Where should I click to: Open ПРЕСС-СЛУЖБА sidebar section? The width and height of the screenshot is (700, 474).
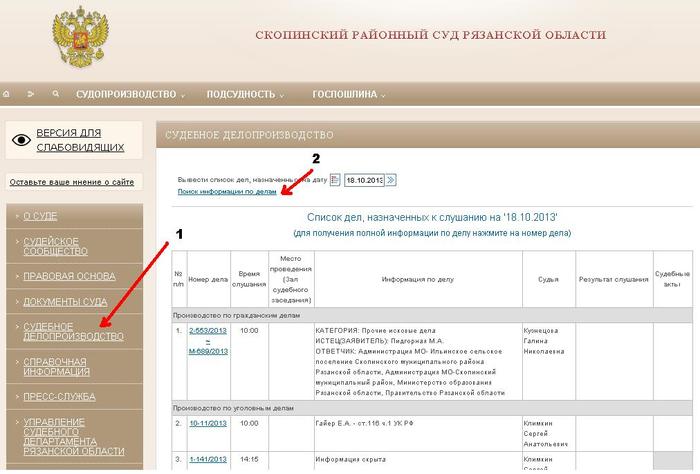(x=59, y=397)
